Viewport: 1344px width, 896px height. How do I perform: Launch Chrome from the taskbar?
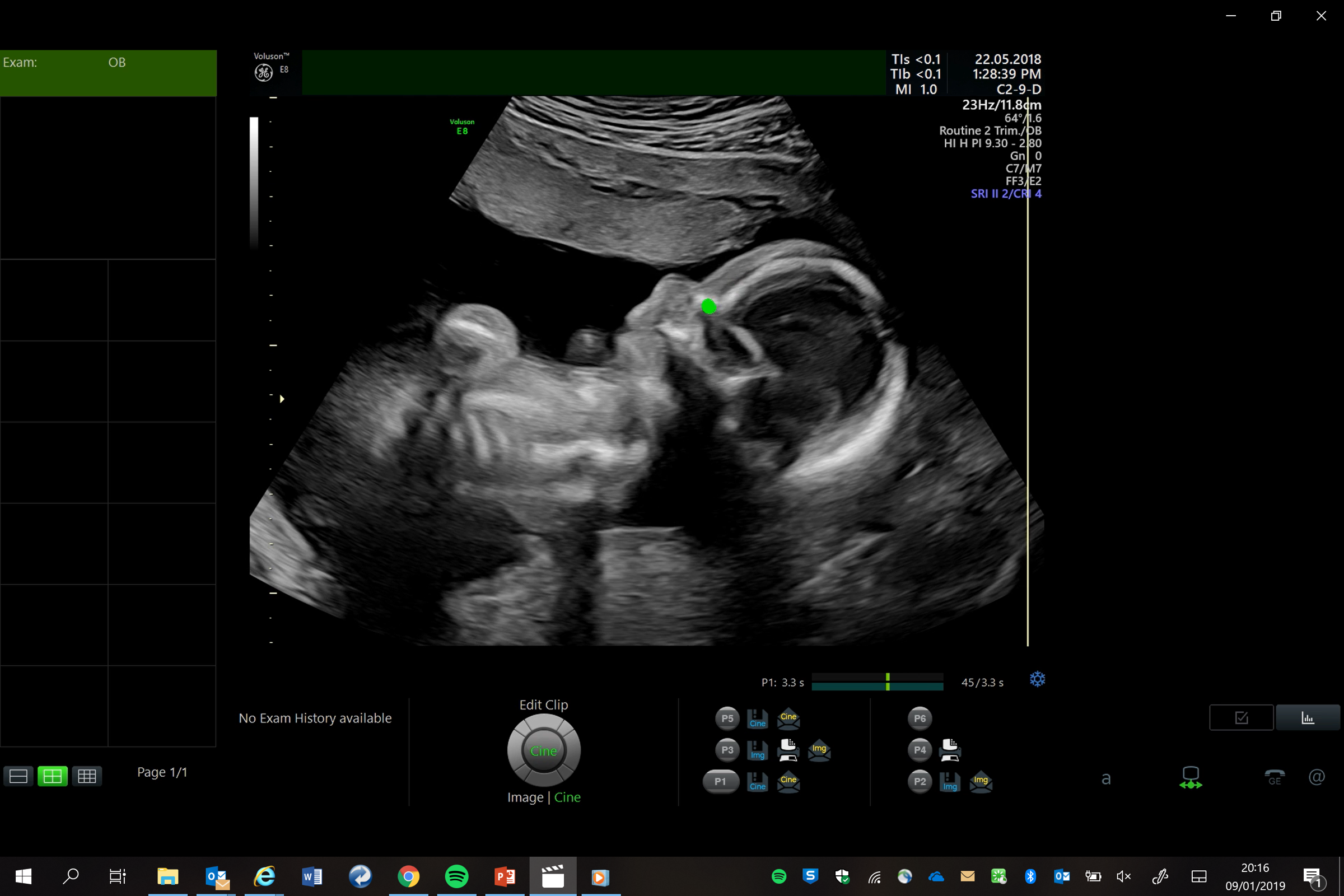pyautogui.click(x=408, y=876)
